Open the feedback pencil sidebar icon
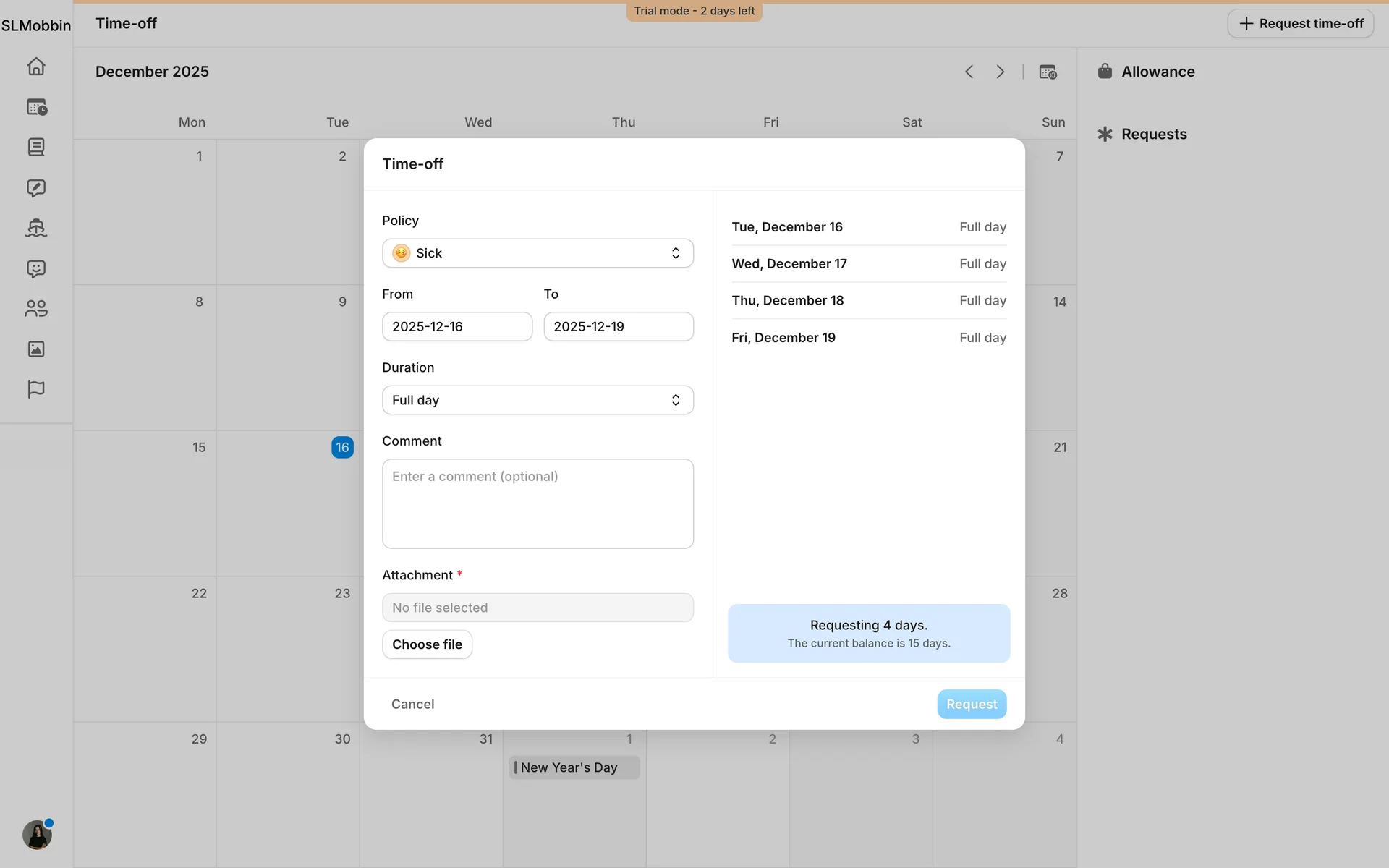 click(36, 188)
